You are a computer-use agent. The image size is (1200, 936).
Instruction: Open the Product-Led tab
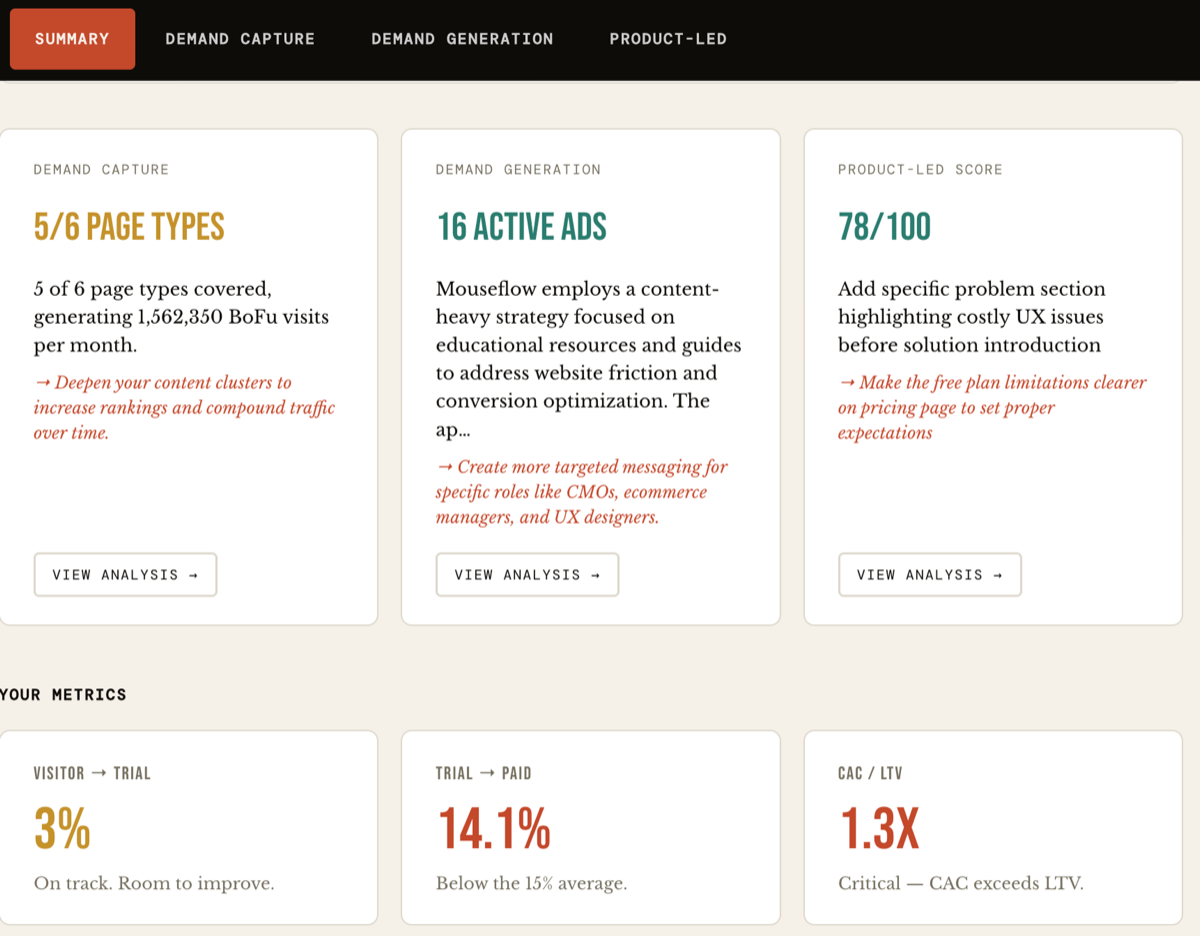coord(668,39)
